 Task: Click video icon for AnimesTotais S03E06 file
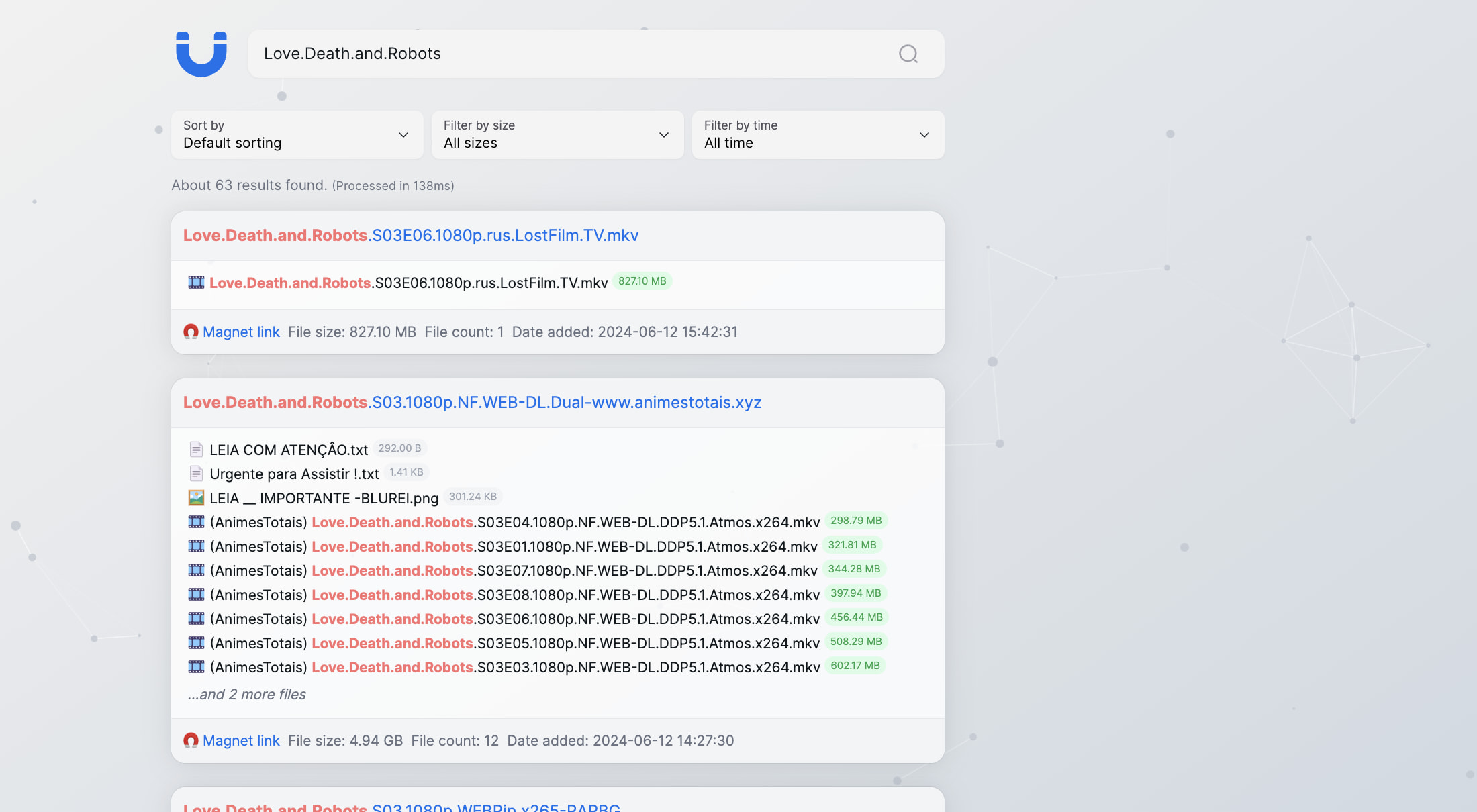coord(196,618)
